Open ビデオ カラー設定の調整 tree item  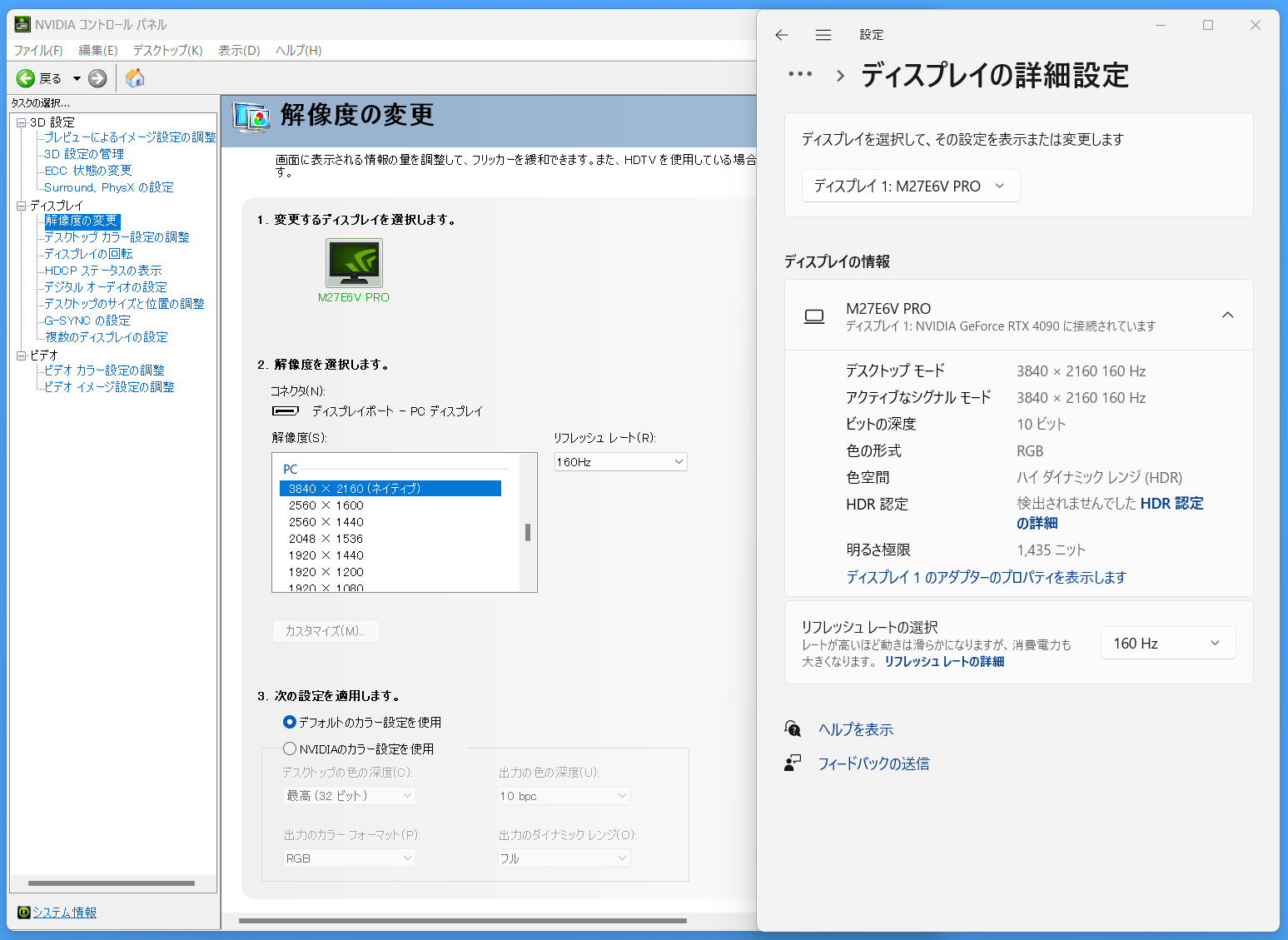(x=105, y=371)
